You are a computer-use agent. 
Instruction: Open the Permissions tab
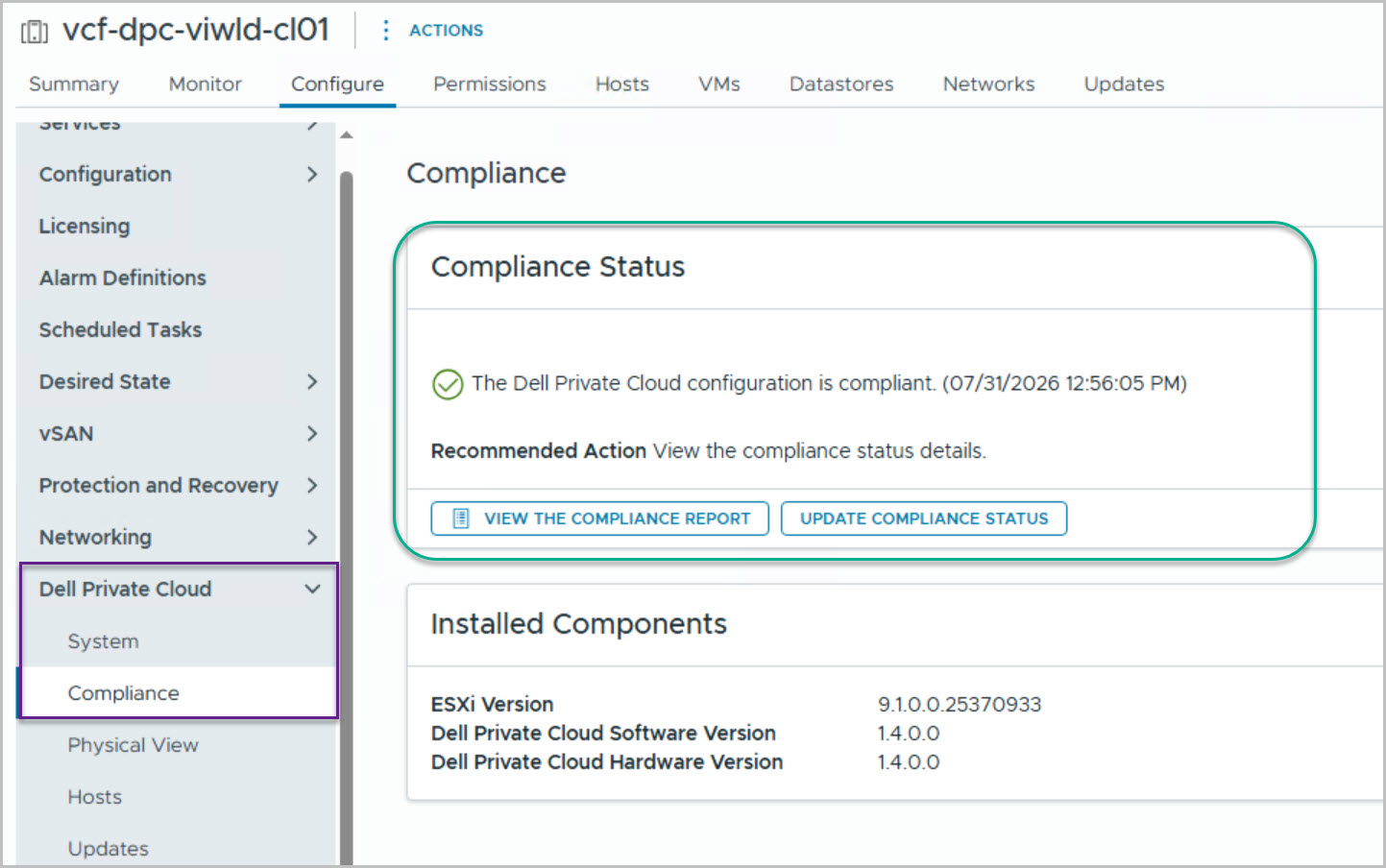489,84
